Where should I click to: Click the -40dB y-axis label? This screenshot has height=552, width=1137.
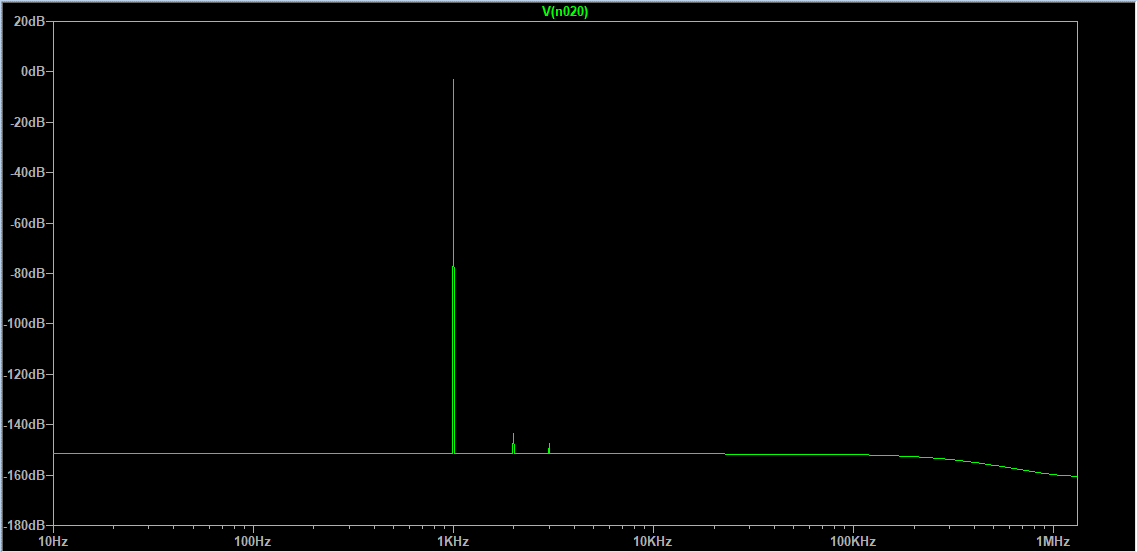point(29,172)
